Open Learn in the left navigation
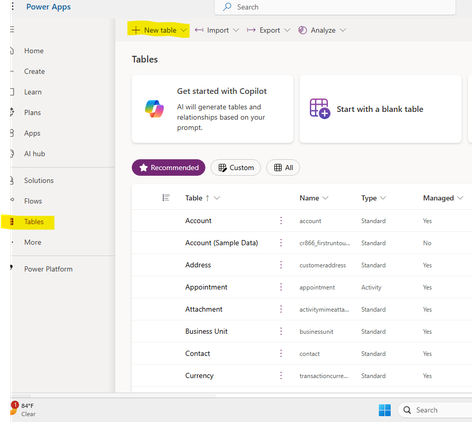The height and width of the screenshot is (422, 472). tap(33, 92)
